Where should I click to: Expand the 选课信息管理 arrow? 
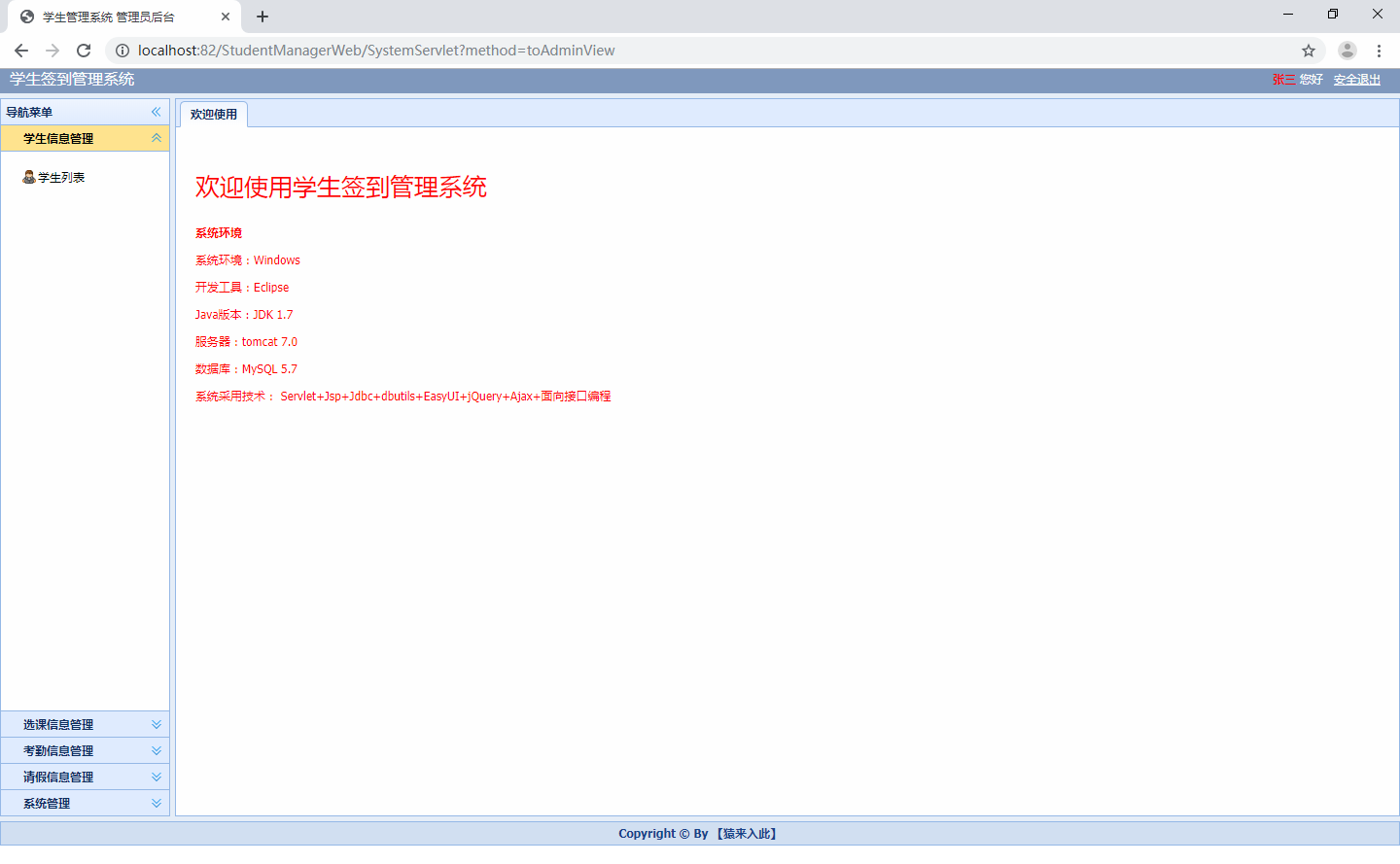[156, 724]
